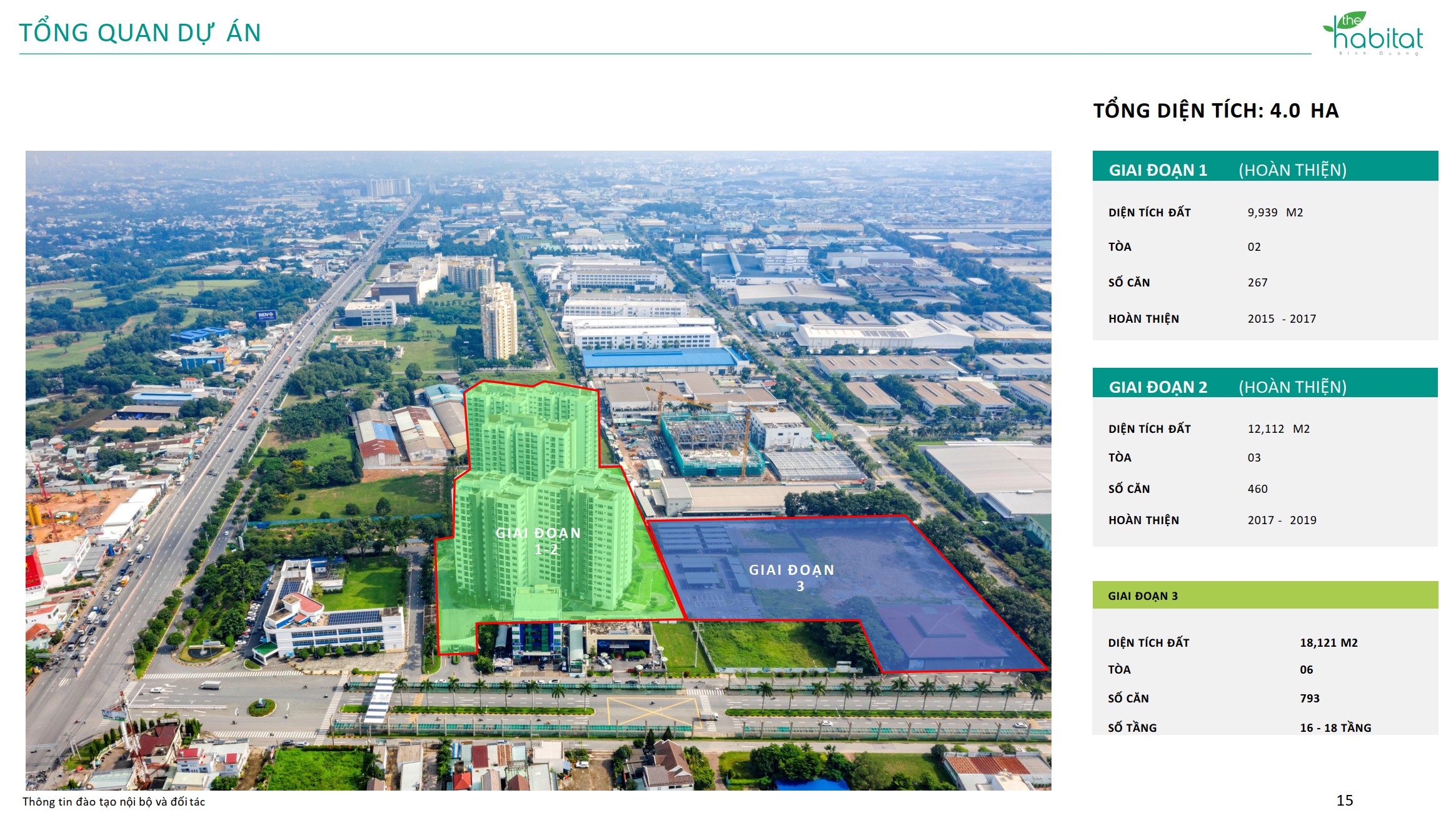Screen dimensions: 1456x820
Task: Click the 'Tổng quan dự án' title
Action: (140, 33)
